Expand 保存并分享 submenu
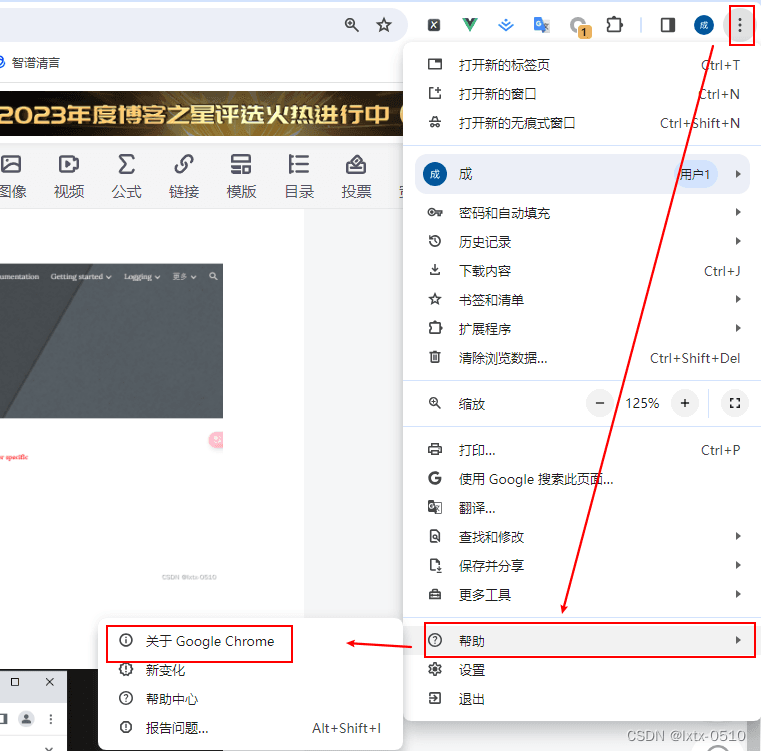This screenshot has width=761, height=751. [582, 566]
